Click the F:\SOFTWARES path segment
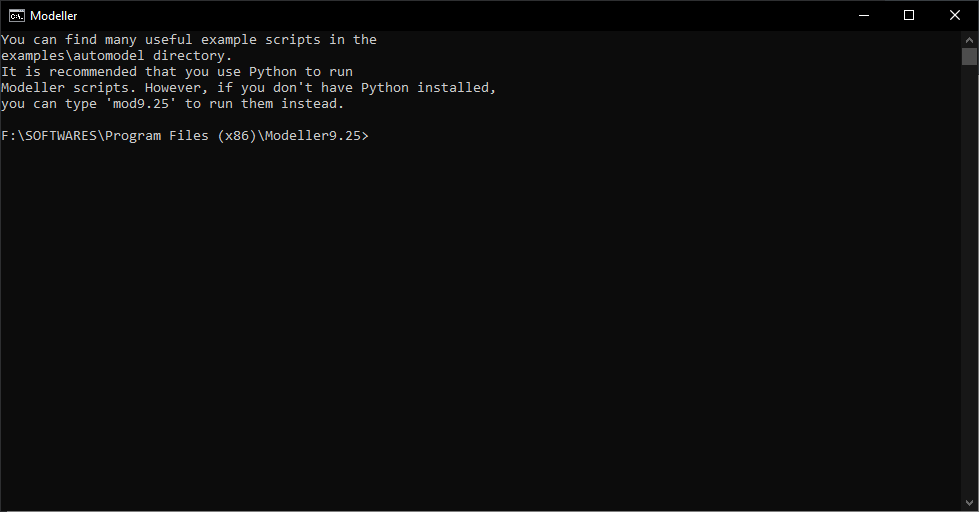 pyautogui.click(x=50, y=136)
